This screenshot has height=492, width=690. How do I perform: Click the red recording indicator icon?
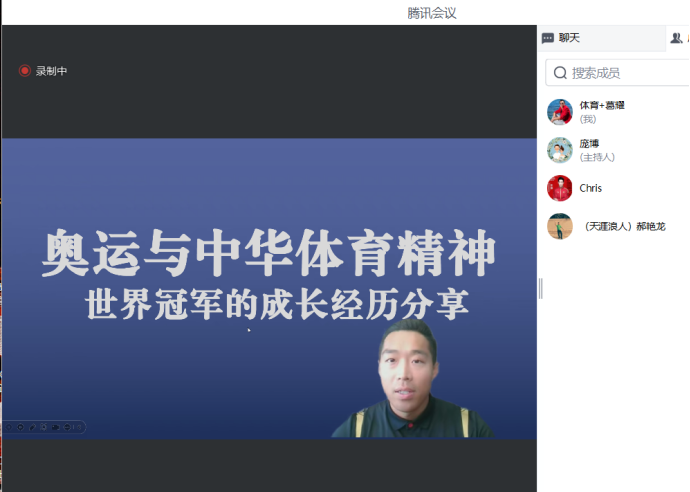tap(25, 70)
